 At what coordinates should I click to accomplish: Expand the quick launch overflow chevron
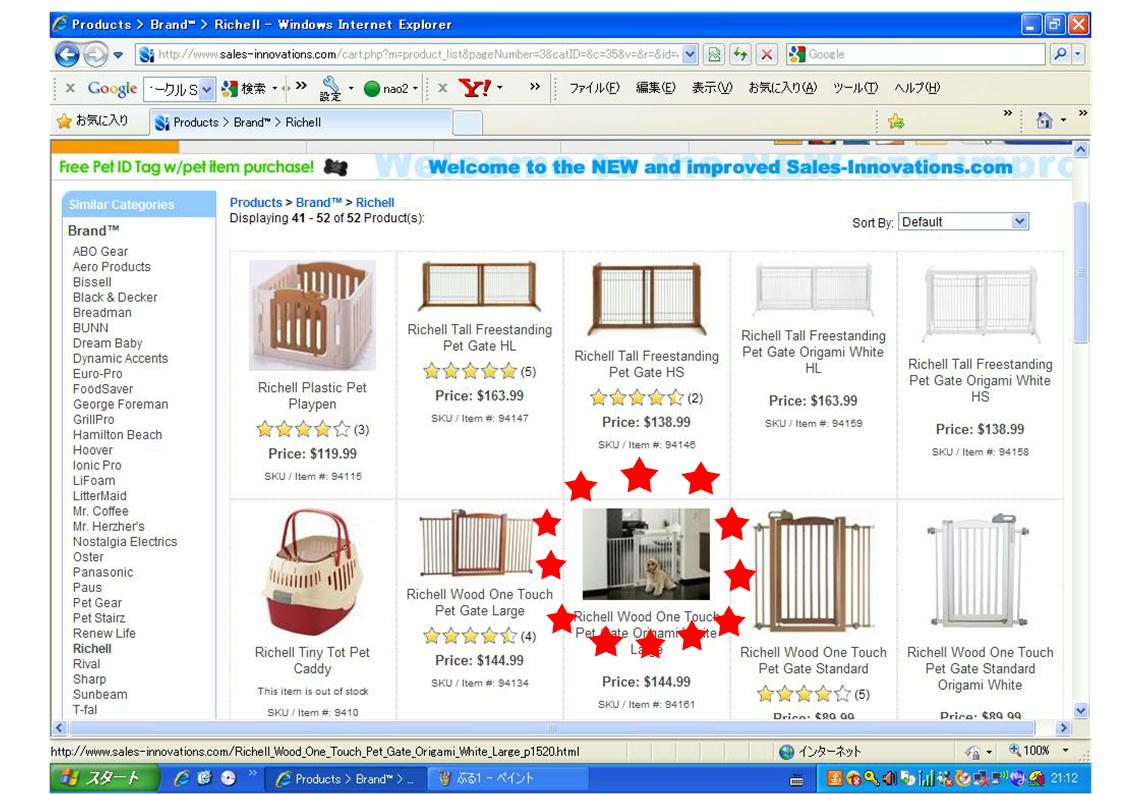[252, 773]
